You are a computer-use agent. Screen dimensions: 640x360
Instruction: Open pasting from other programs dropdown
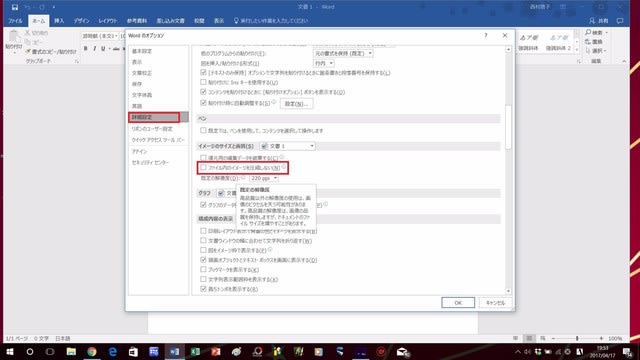click(343, 53)
